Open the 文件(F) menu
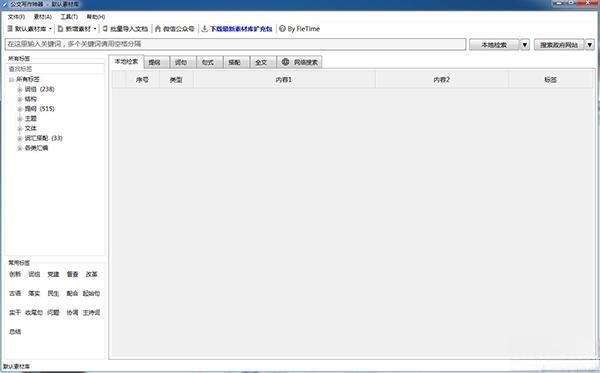This screenshot has width=600, height=373. [16, 17]
